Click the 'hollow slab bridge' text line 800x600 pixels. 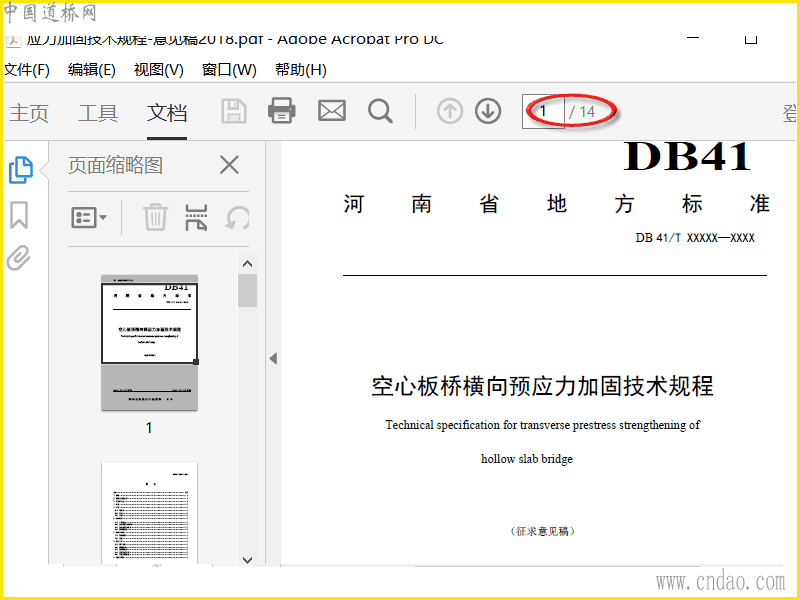527,459
